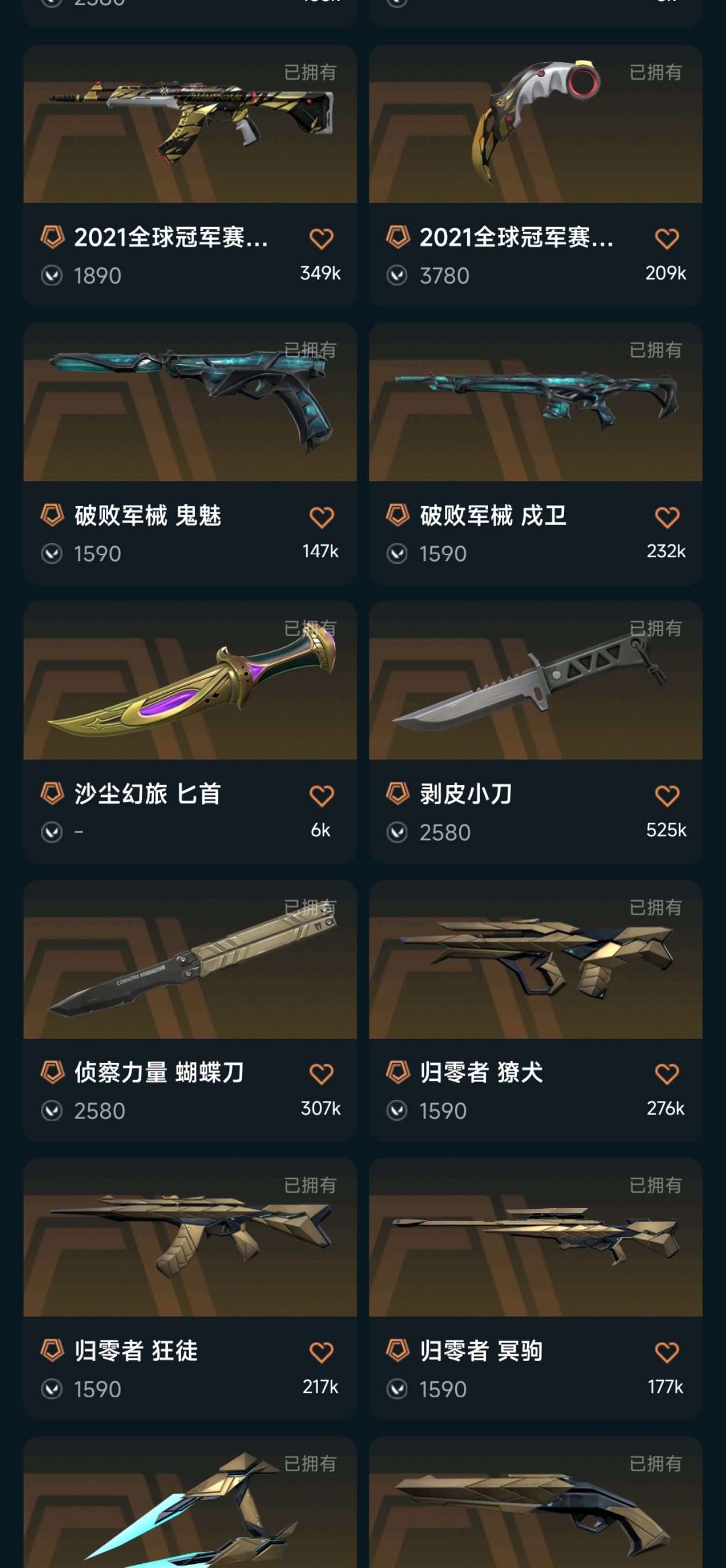Screen dimensions: 726x1568
Task: Favorite the 2021全球冠军赛 karambit priced 3780
Action: pyautogui.click(x=667, y=239)
